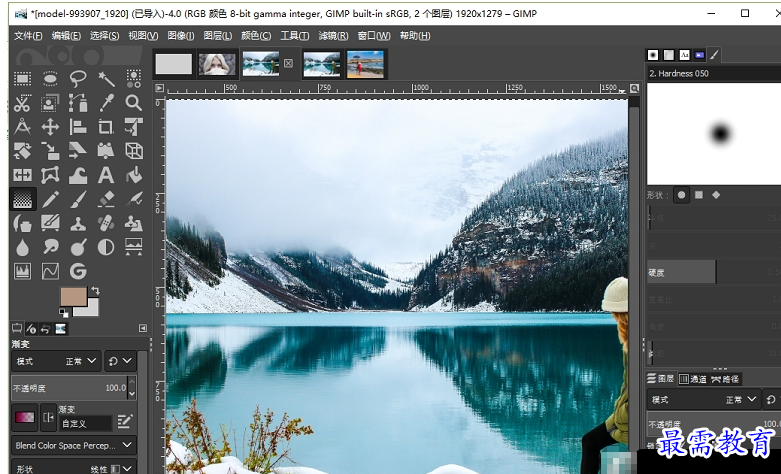Select the Ellipse Select tool
The image size is (781, 474).
50,79
